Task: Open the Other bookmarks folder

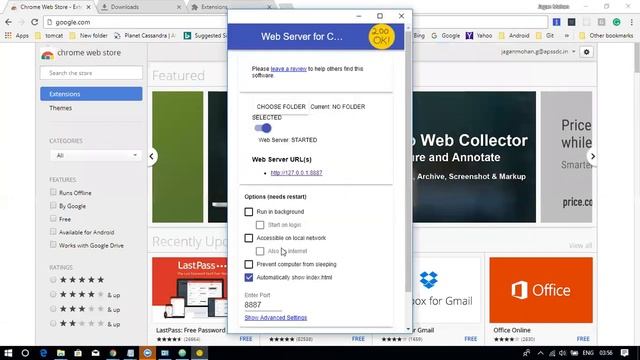Action: coord(606,36)
